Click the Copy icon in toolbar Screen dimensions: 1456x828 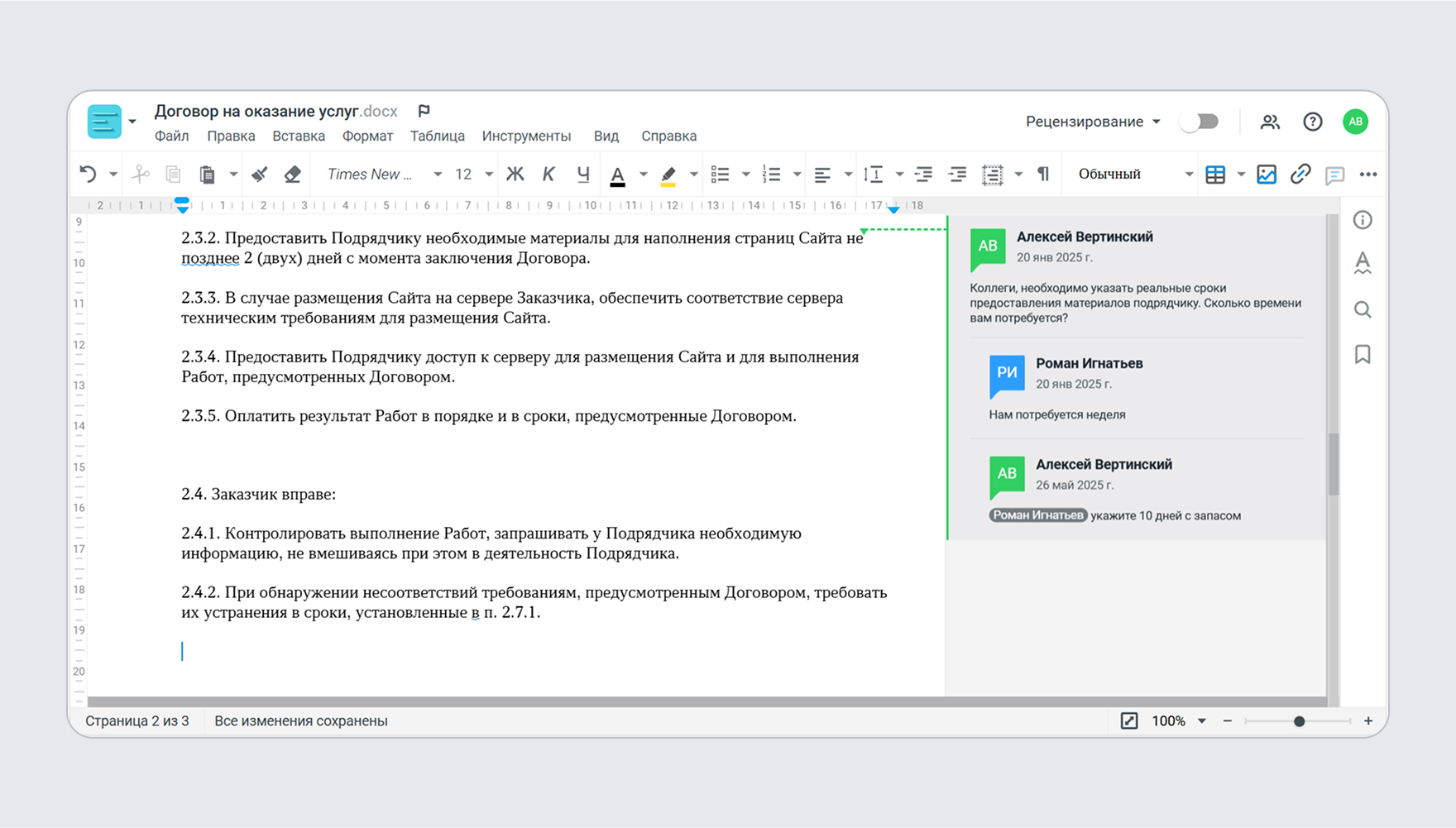click(173, 174)
